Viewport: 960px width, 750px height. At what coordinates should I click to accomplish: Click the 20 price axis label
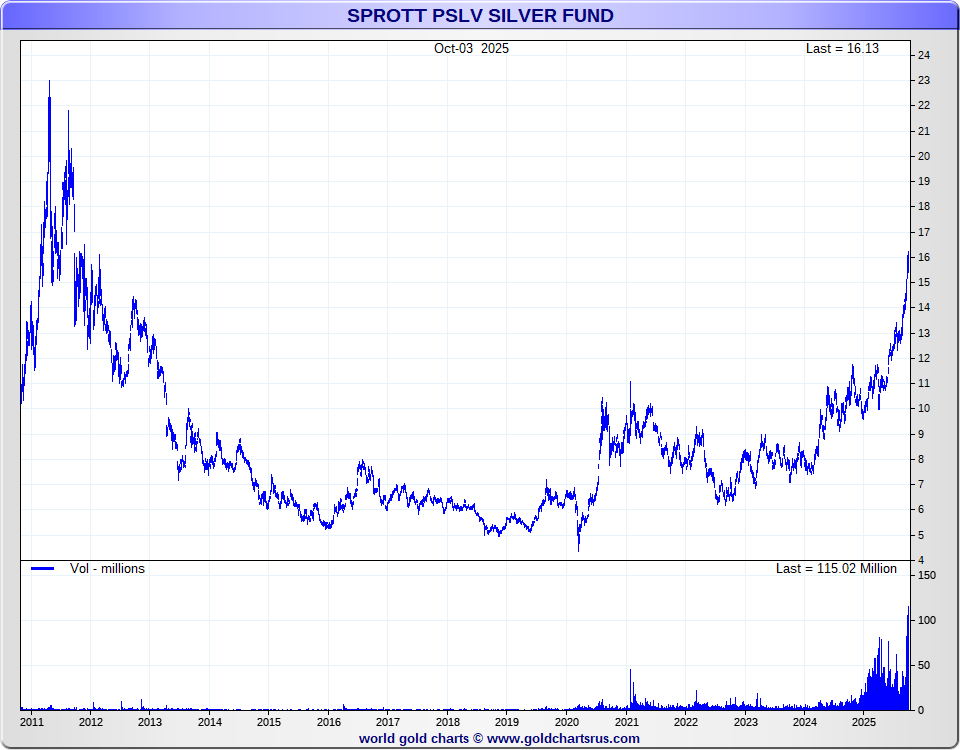(924, 156)
